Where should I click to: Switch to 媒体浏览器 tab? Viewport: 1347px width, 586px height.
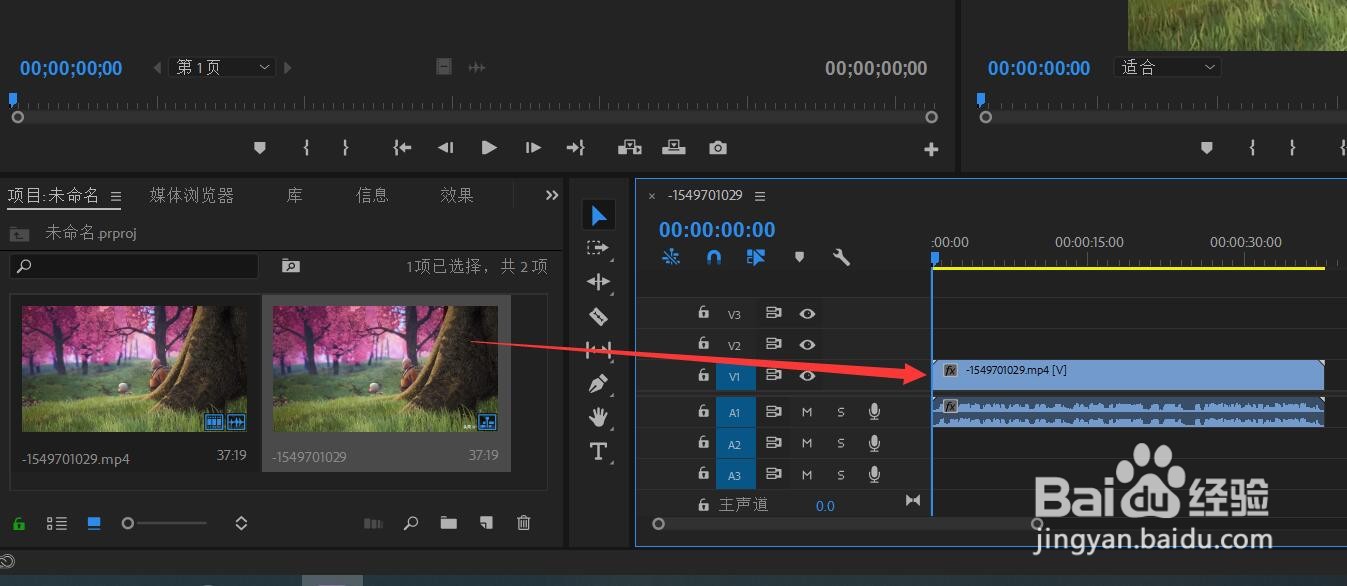(192, 196)
